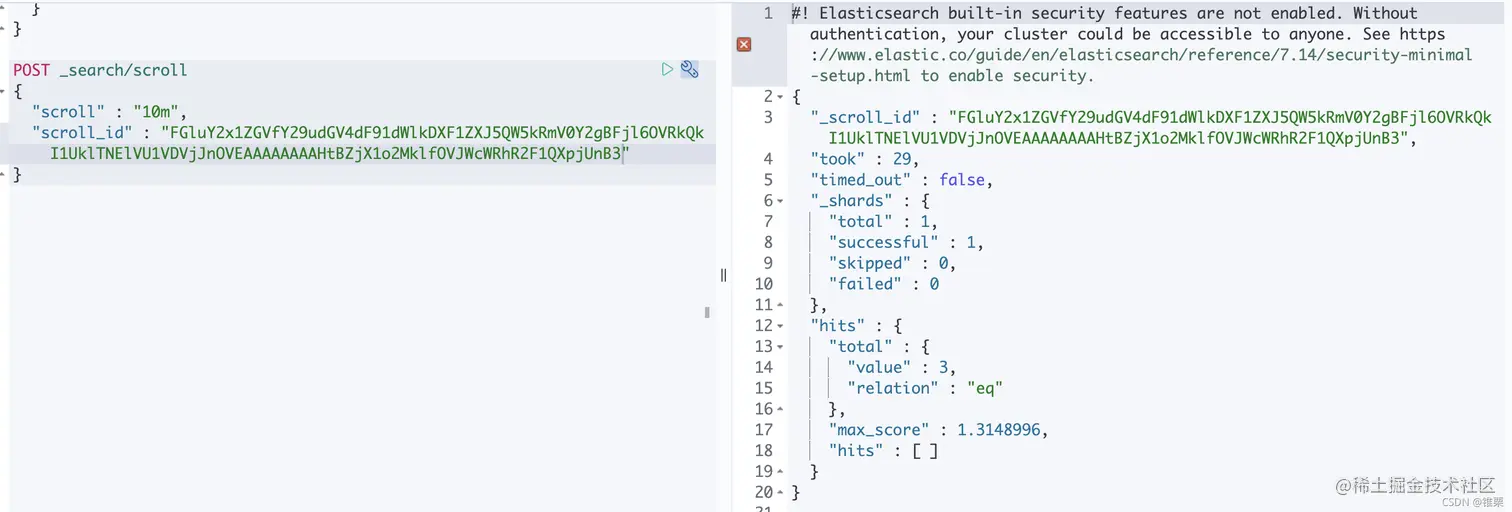The image size is (1512, 512).
Task: Click the "timed_out" : false line
Action: (899, 180)
